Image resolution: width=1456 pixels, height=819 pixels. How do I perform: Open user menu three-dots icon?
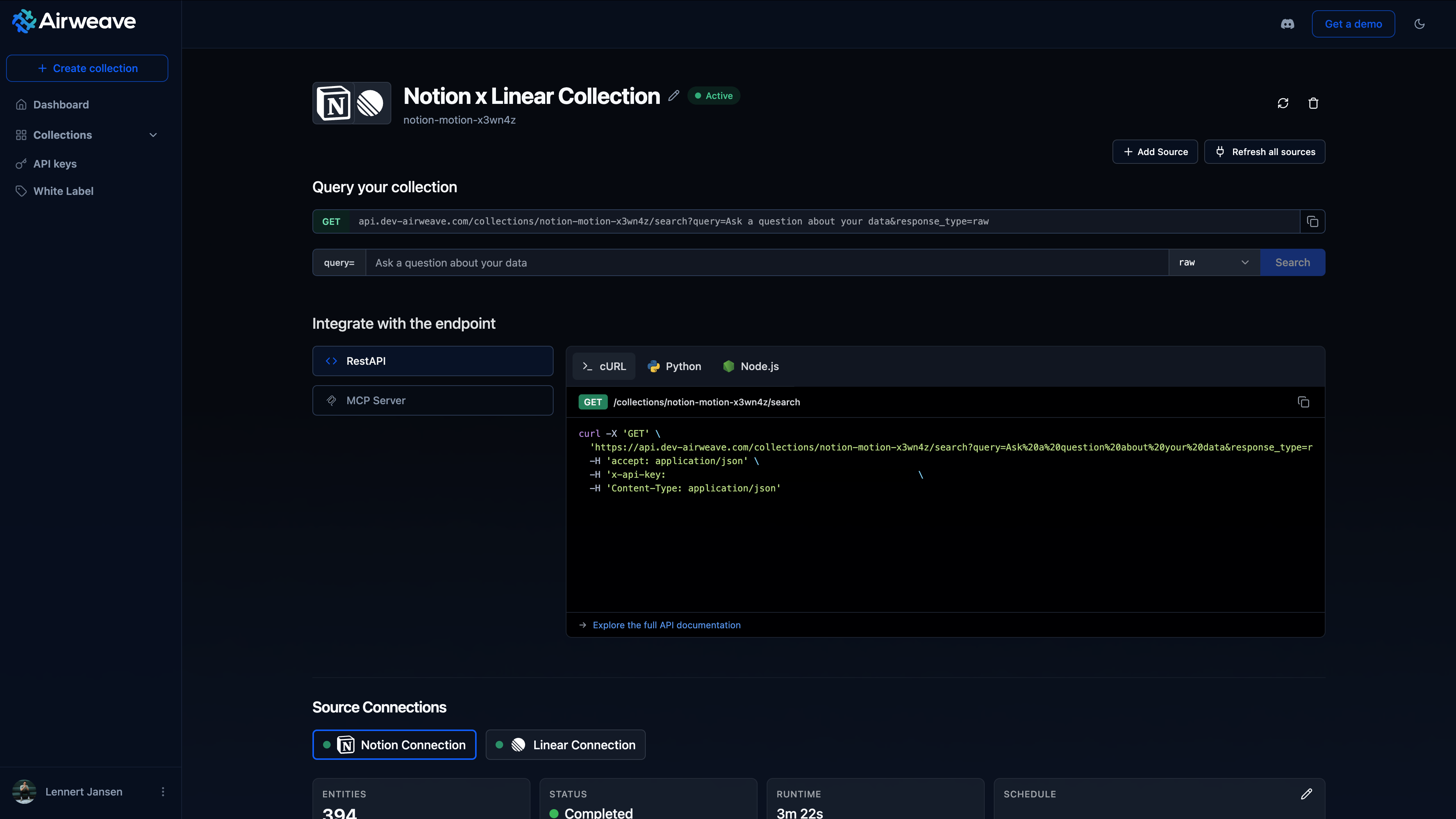(x=163, y=791)
